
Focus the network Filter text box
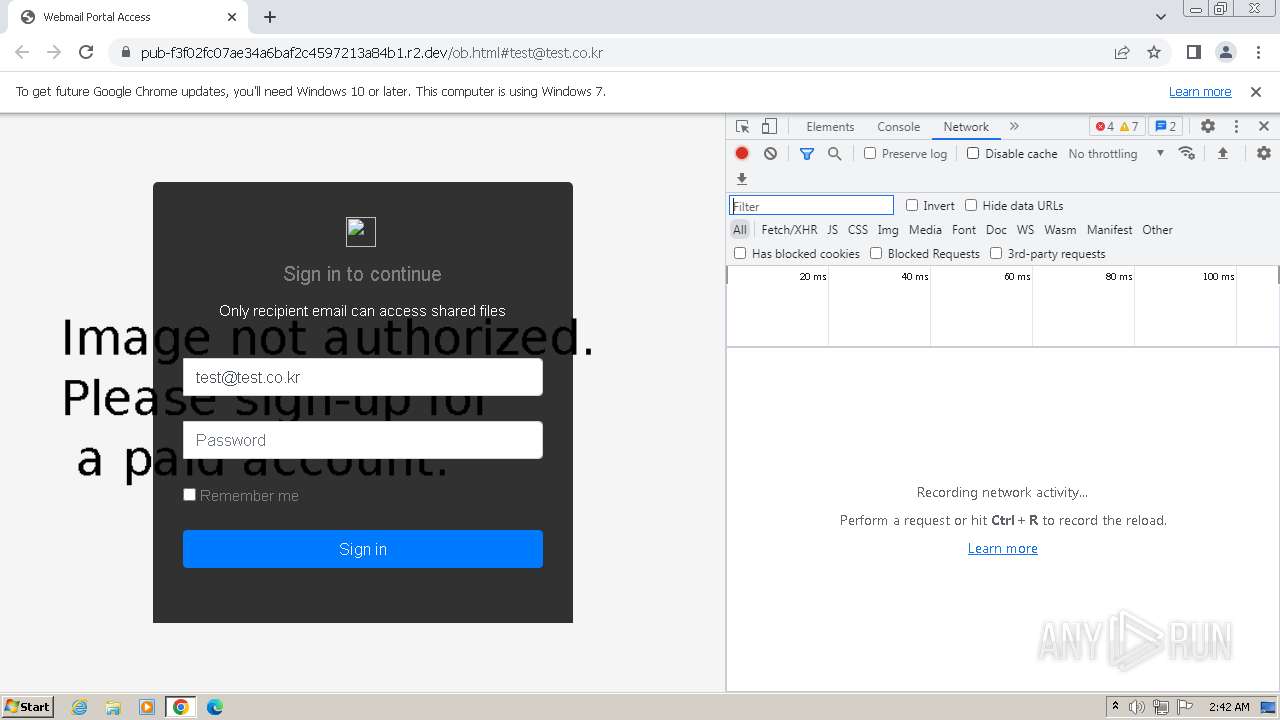click(x=811, y=205)
